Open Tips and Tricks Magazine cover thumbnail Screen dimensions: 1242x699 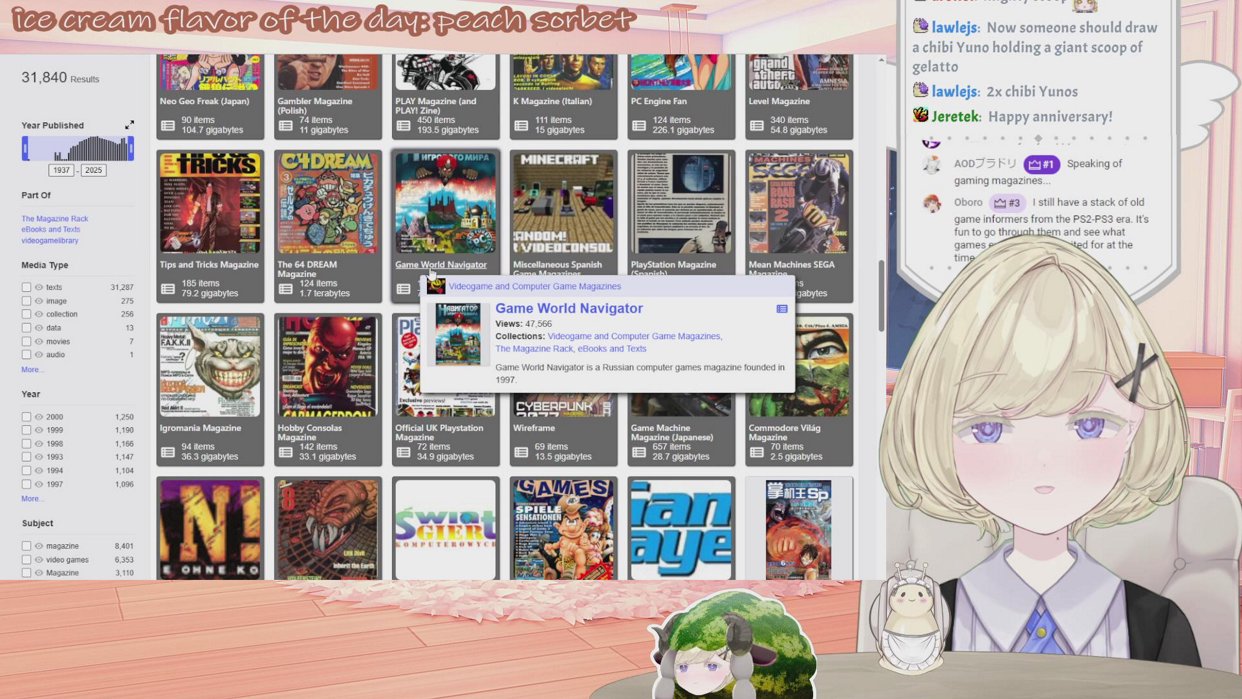click(x=210, y=203)
